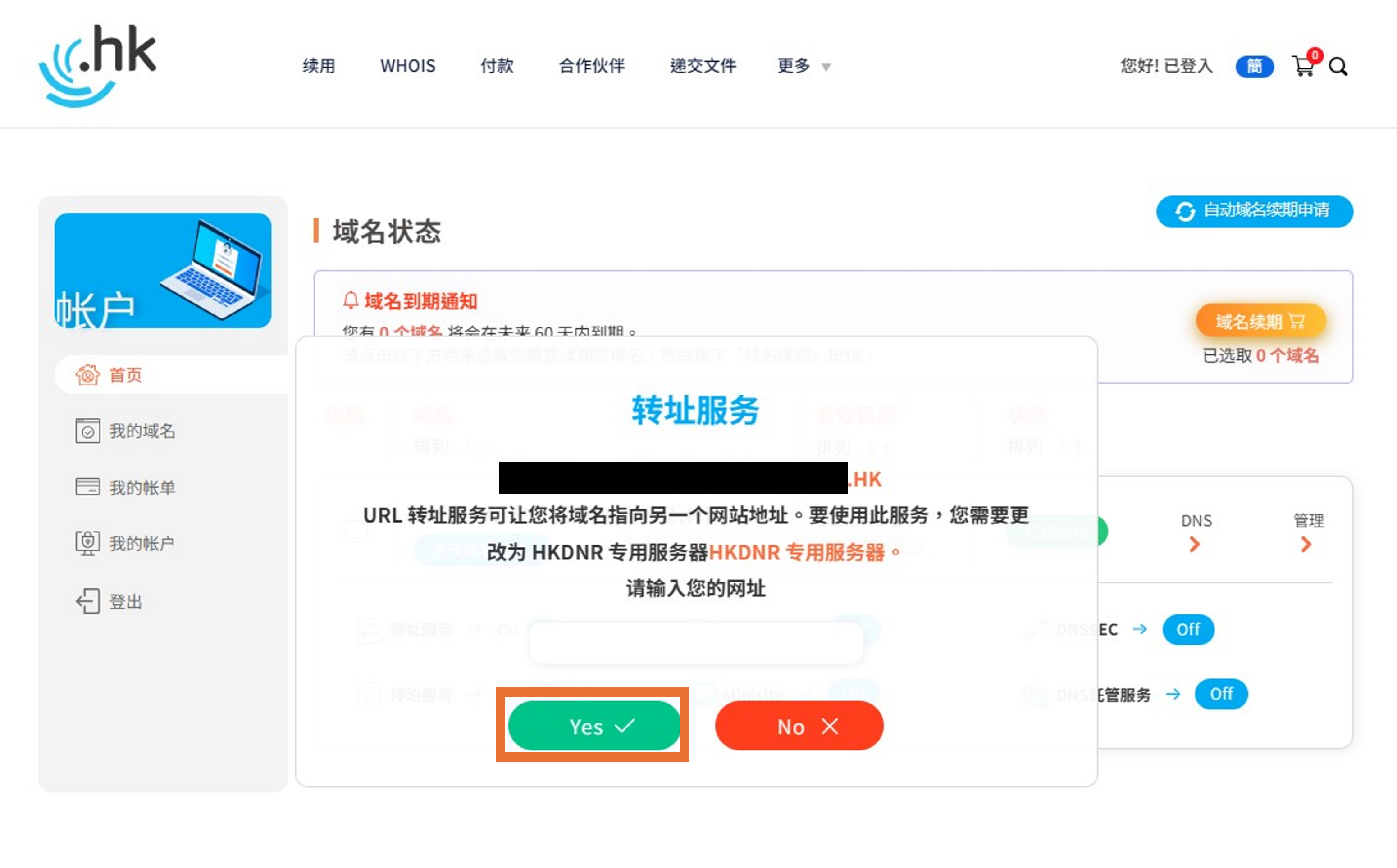Go to 首页 home in sidebar
The height and width of the screenshot is (868, 1397).
(125, 375)
